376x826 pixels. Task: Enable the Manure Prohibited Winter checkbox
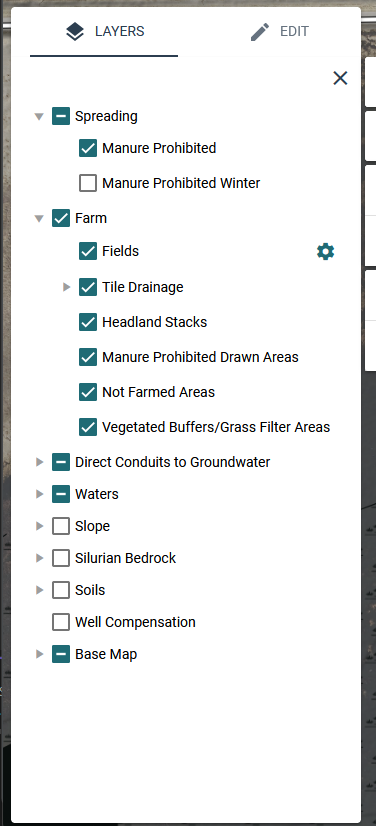tap(88, 183)
